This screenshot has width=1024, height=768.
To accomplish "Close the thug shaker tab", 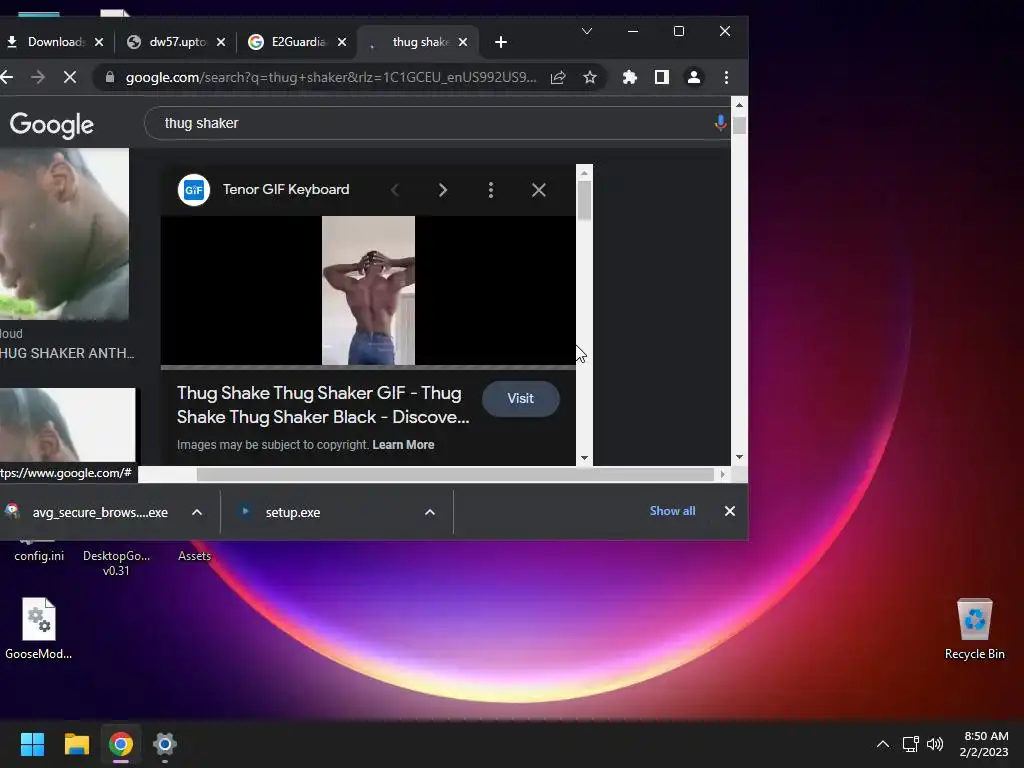I will click(463, 42).
